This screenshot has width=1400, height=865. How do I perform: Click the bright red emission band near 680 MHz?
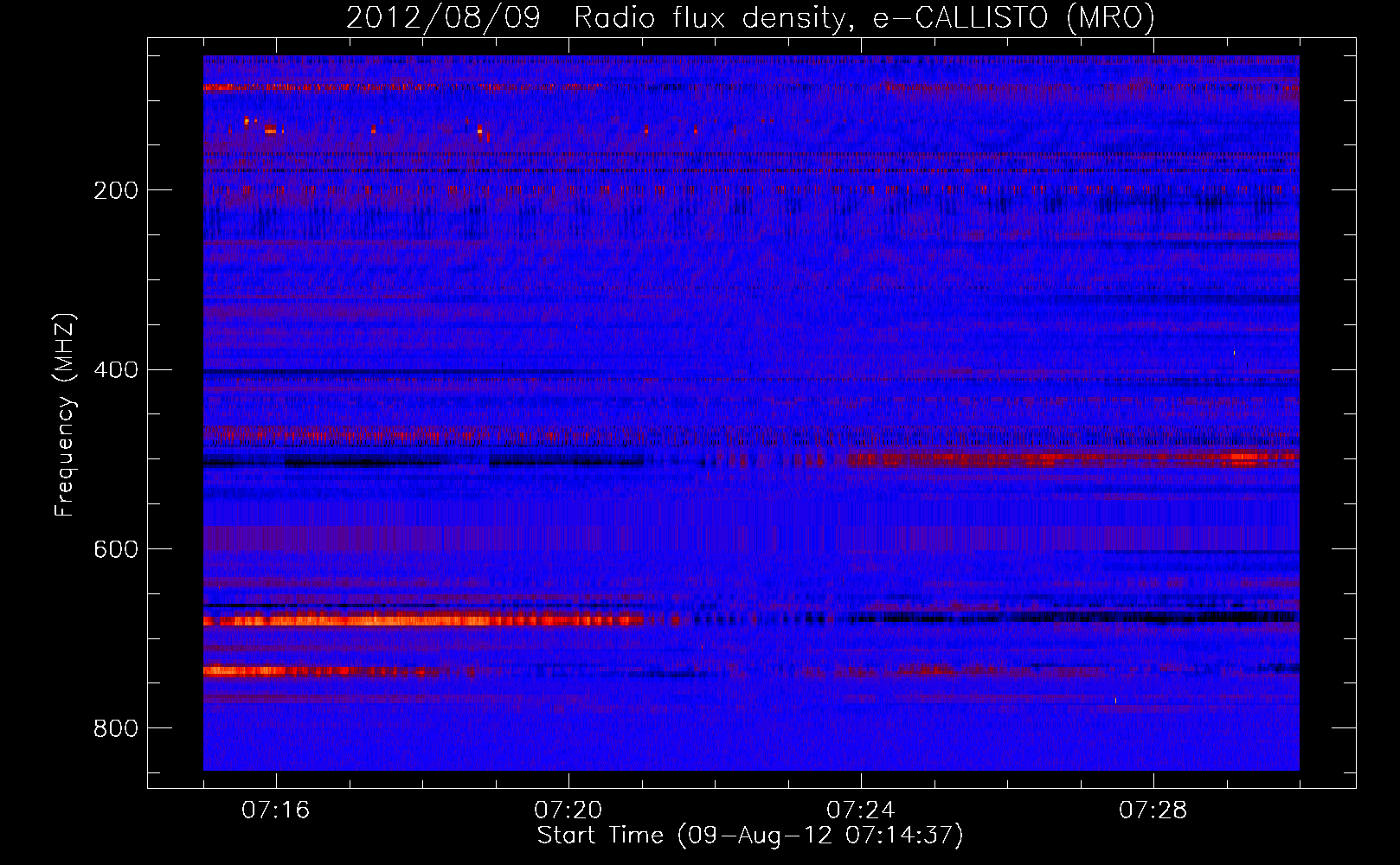424,620
